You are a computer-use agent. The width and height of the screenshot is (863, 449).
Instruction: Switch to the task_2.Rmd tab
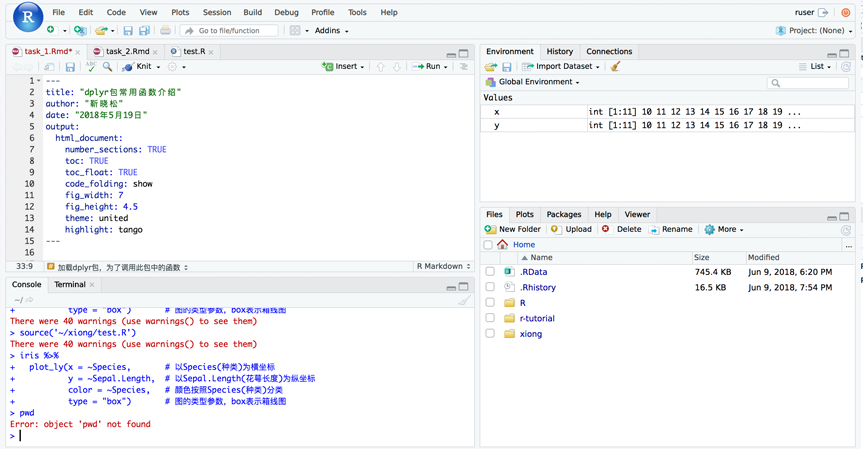click(127, 51)
